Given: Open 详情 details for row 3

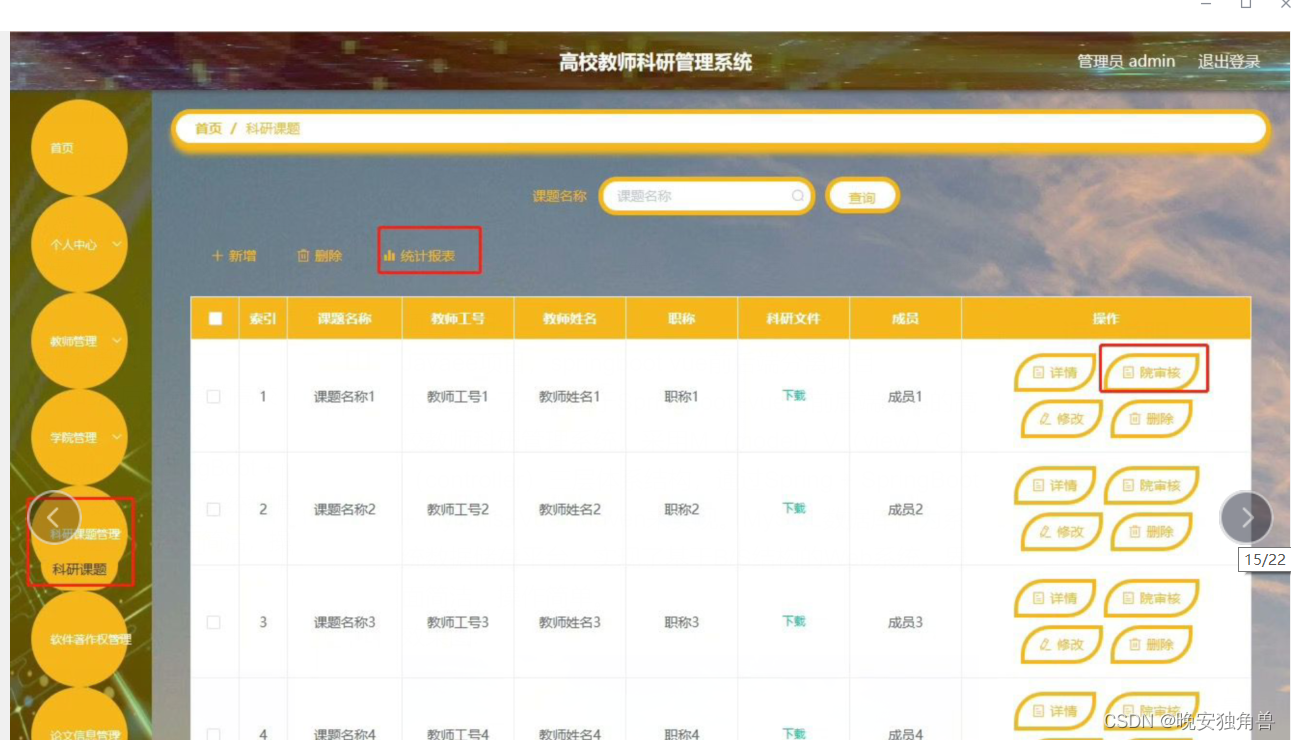Looking at the screenshot, I should pyautogui.click(x=1055, y=599).
